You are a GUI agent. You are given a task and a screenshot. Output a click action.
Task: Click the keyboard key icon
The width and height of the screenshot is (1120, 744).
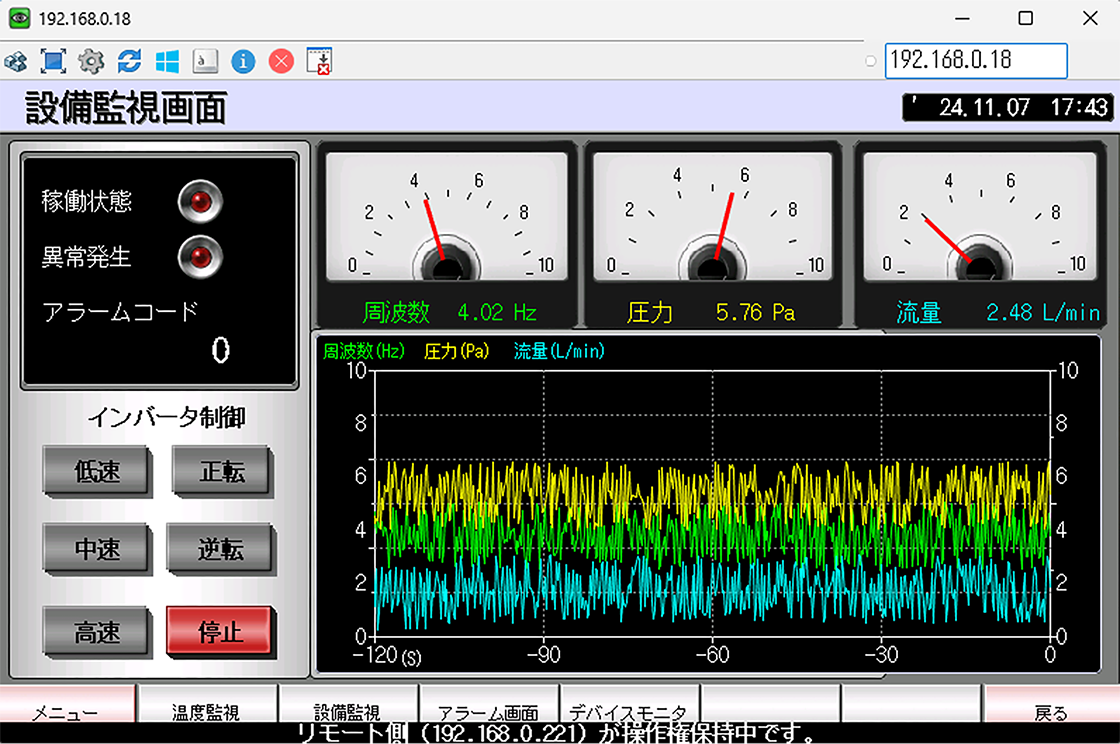(x=205, y=62)
